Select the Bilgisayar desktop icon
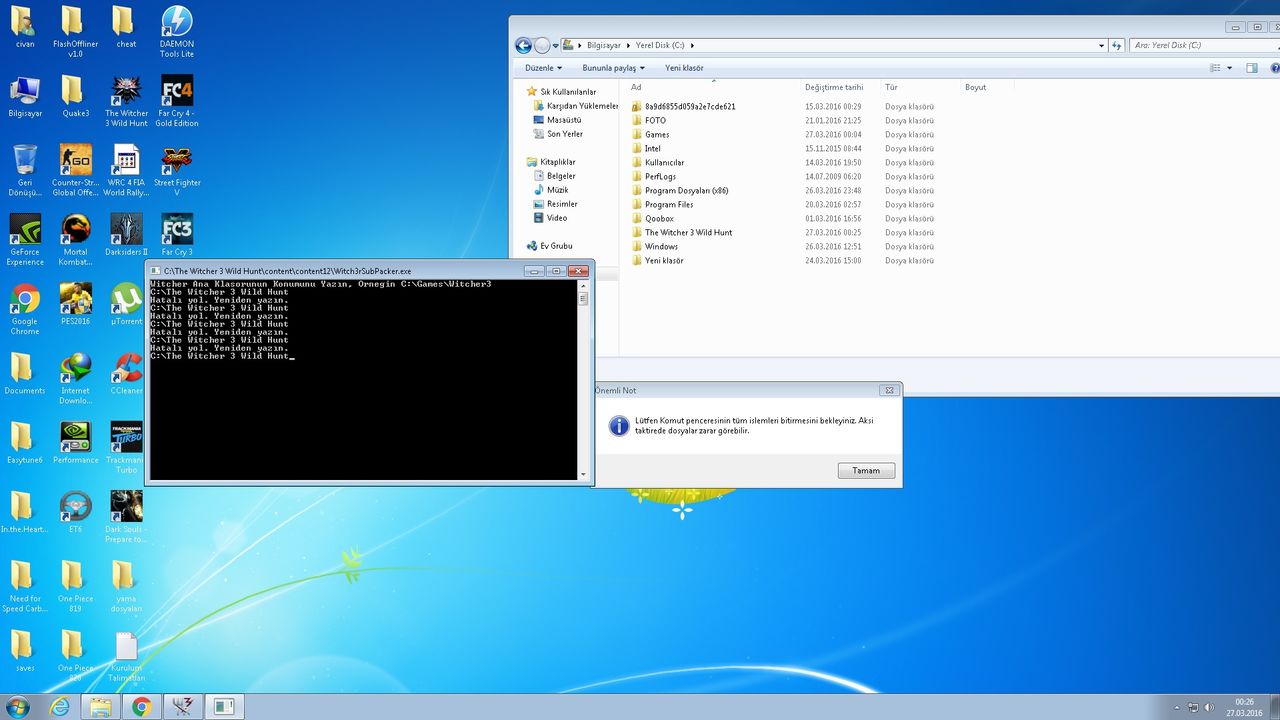This screenshot has height=720, width=1280. (25, 96)
